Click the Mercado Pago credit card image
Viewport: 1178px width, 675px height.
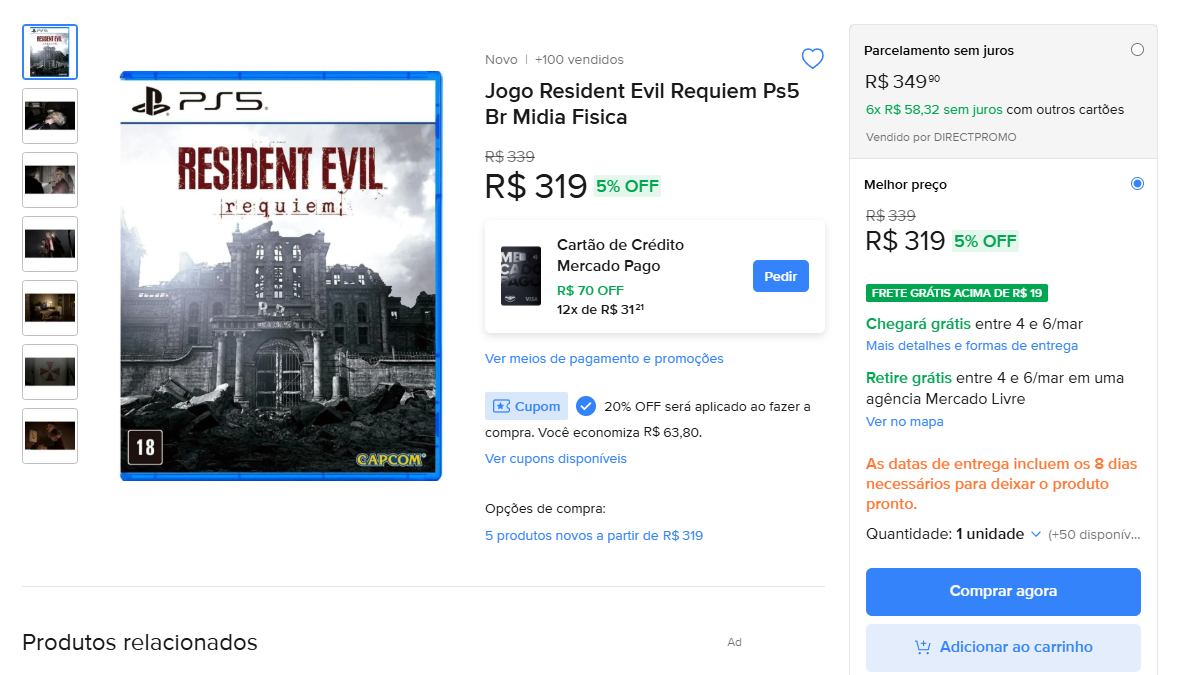pyautogui.click(x=521, y=276)
